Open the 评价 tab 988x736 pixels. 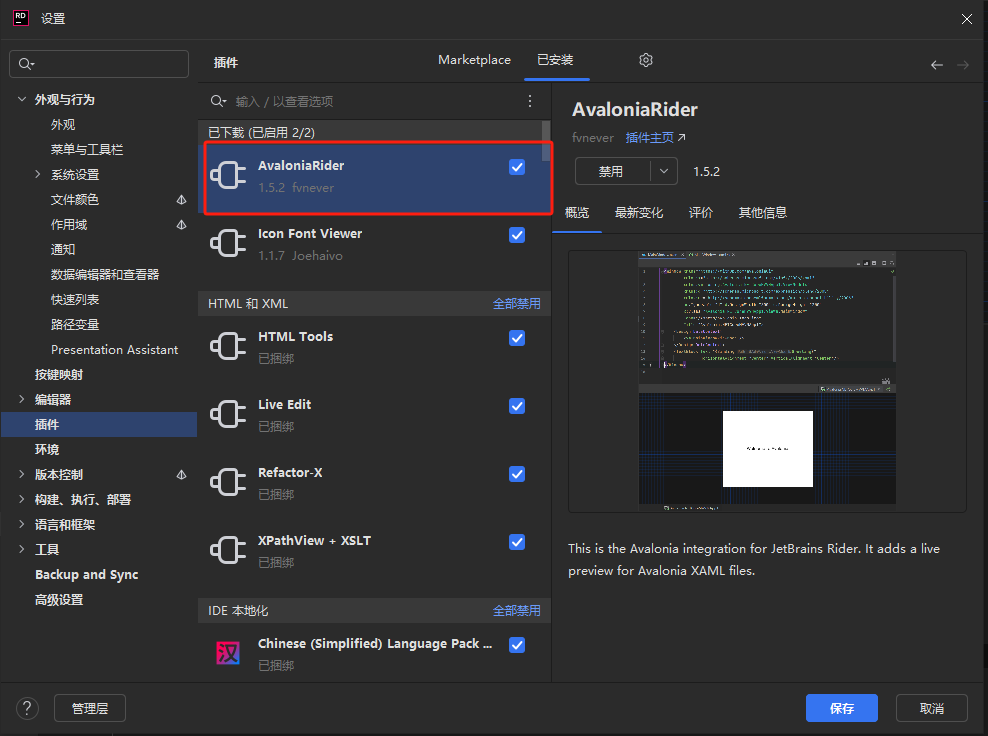(x=701, y=213)
